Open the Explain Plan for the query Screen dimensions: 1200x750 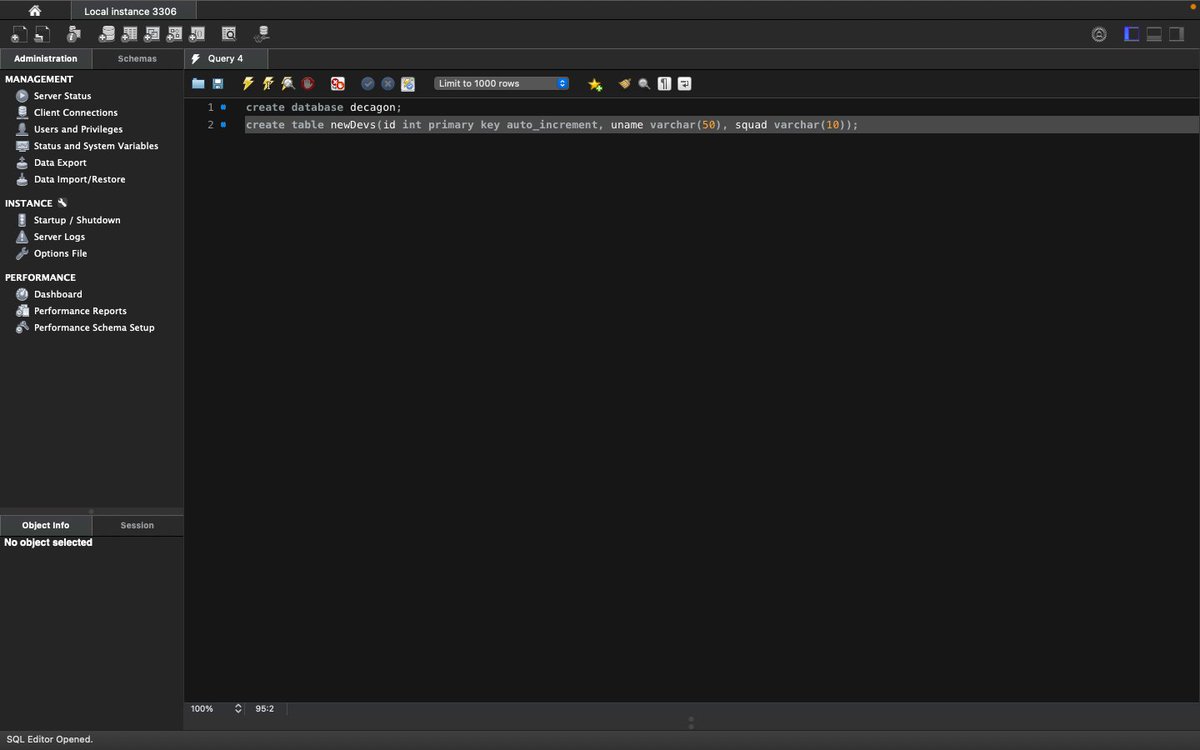click(x=288, y=83)
